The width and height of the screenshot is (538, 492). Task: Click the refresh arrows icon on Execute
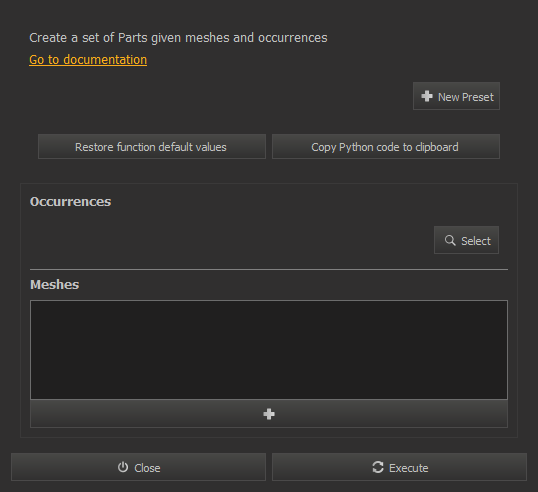click(x=378, y=467)
